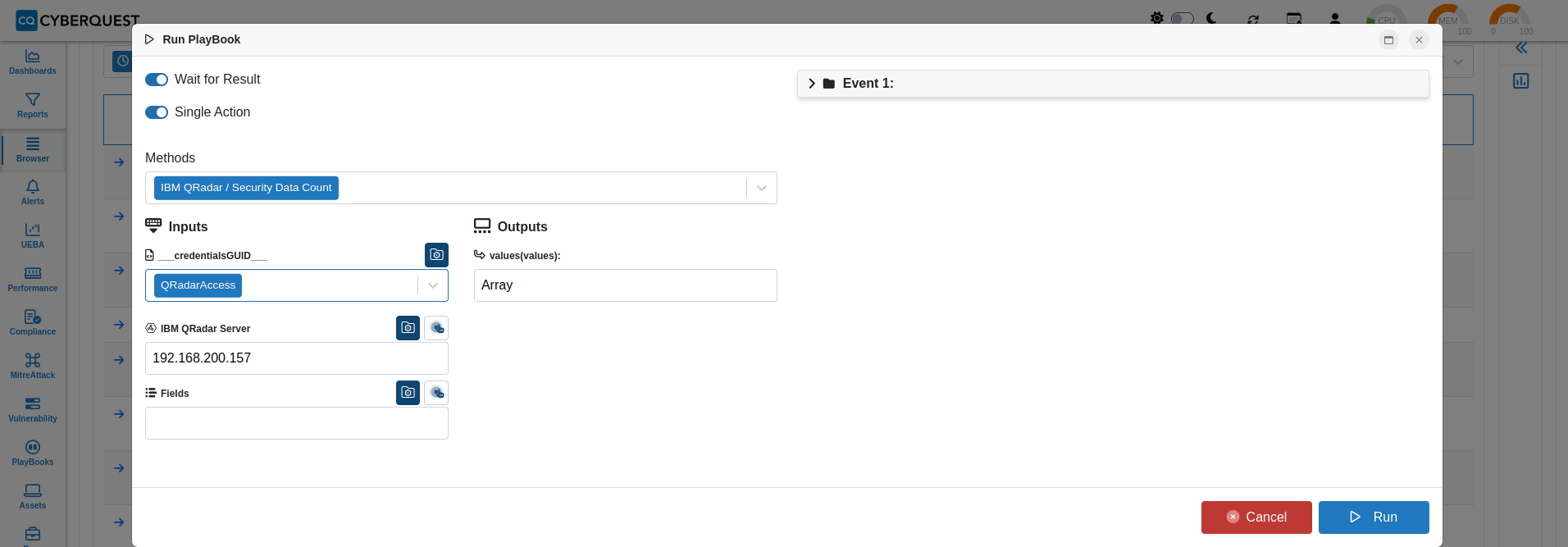Expand the Event 1 folder chevron
The height and width of the screenshot is (547, 1568).
point(812,84)
